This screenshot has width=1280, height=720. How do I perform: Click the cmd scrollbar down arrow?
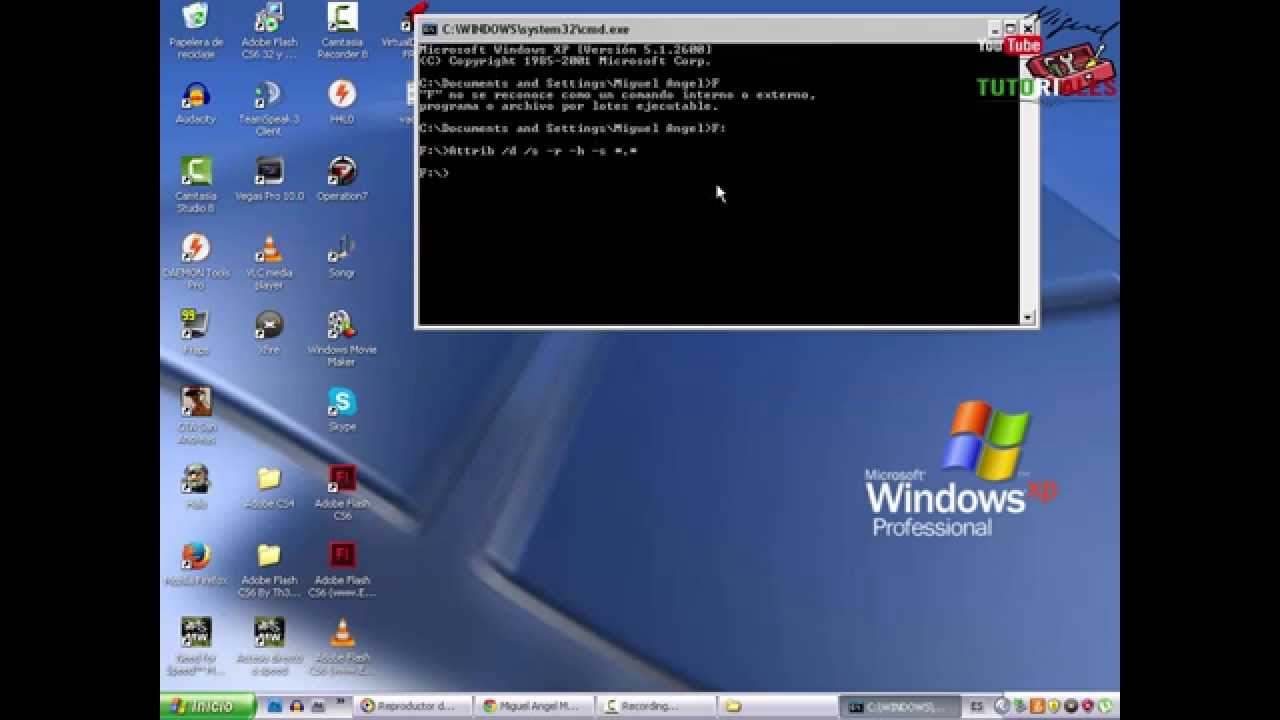[x=1027, y=318]
